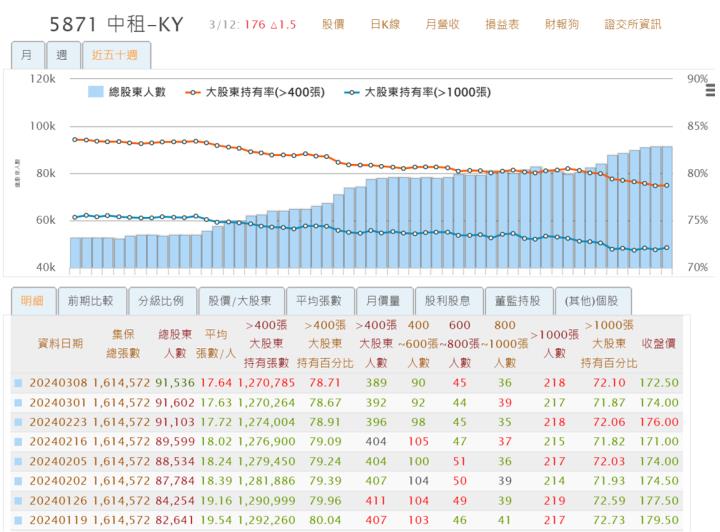Toggle the 總股東人數 legend series
The width and height of the screenshot is (720, 532).
point(127,92)
